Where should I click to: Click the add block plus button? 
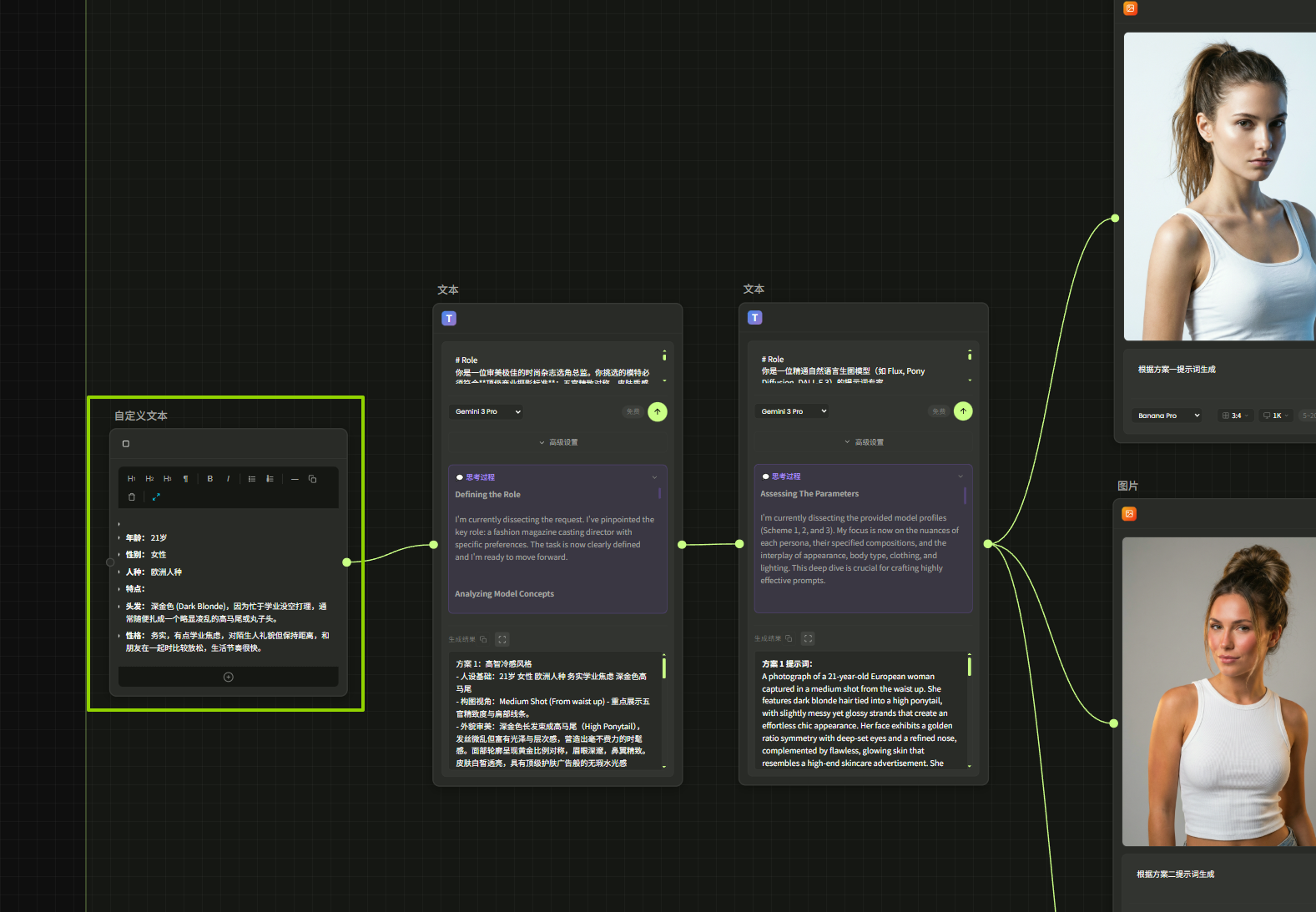[x=229, y=677]
